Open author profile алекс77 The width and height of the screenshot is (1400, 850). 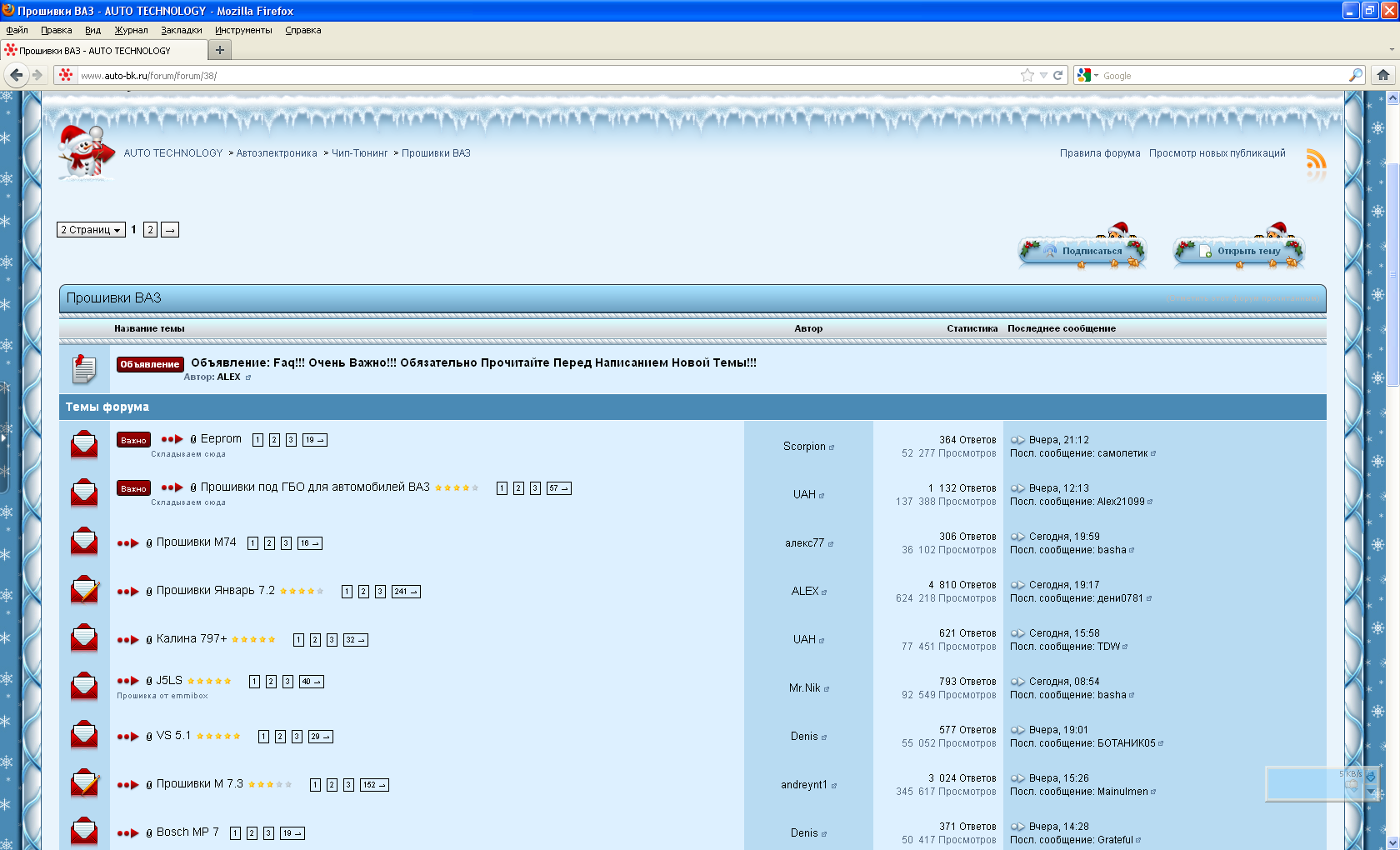click(804, 543)
